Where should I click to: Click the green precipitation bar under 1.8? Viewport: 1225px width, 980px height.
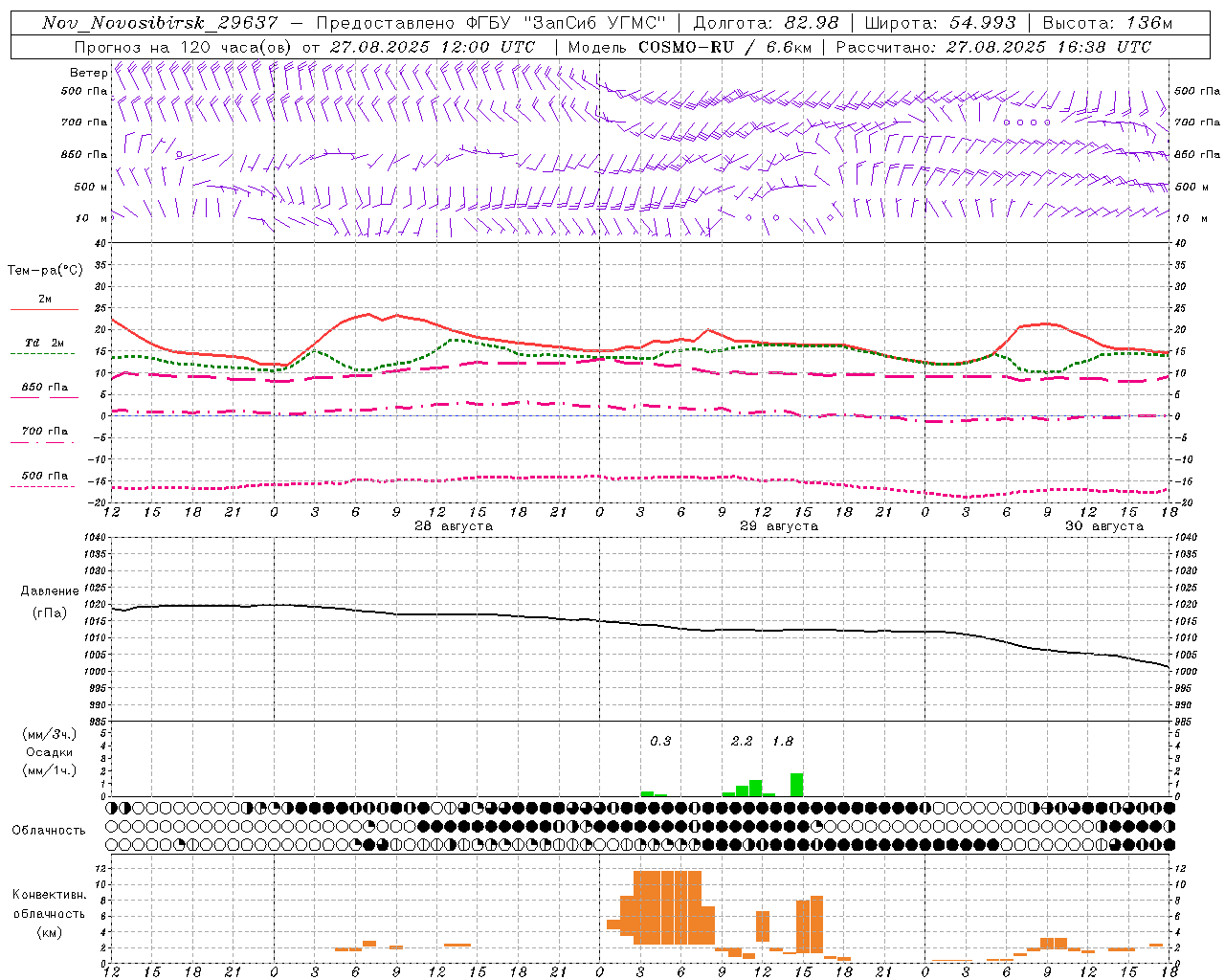coord(796,785)
